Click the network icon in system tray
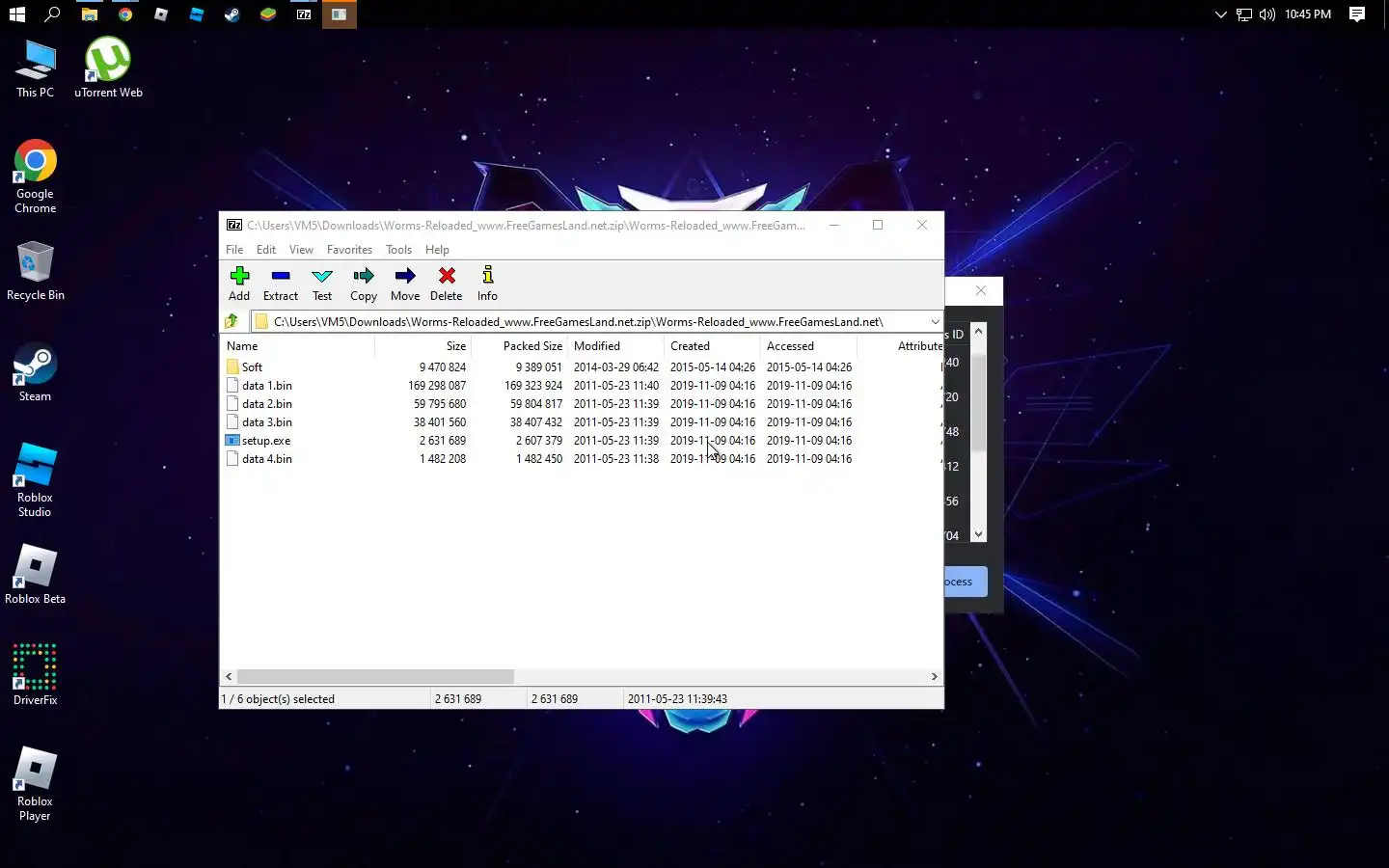The width and height of the screenshot is (1389, 868). tap(1244, 14)
